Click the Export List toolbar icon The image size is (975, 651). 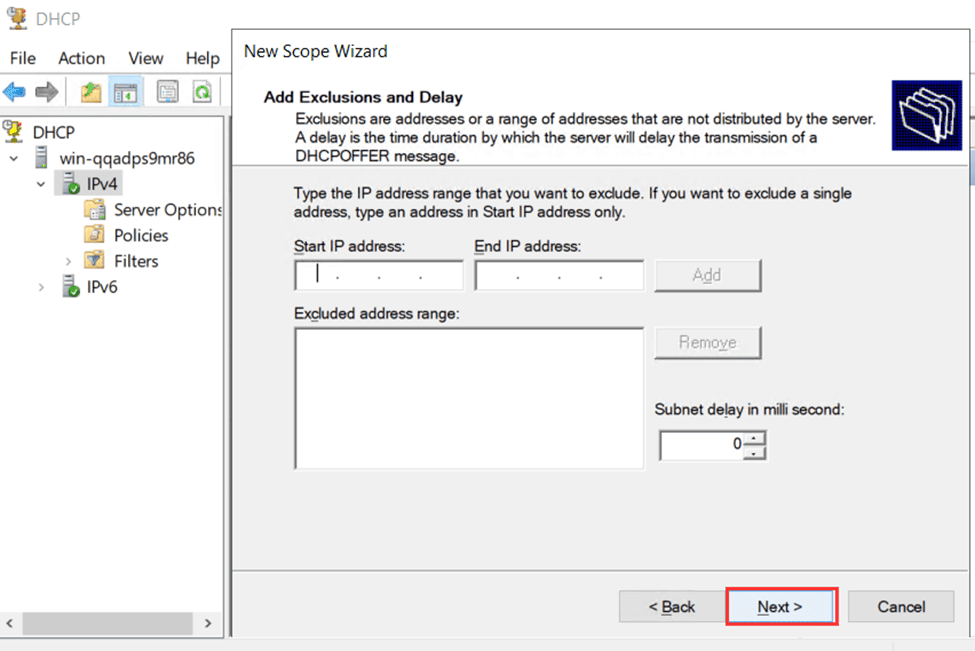[x=92, y=91]
